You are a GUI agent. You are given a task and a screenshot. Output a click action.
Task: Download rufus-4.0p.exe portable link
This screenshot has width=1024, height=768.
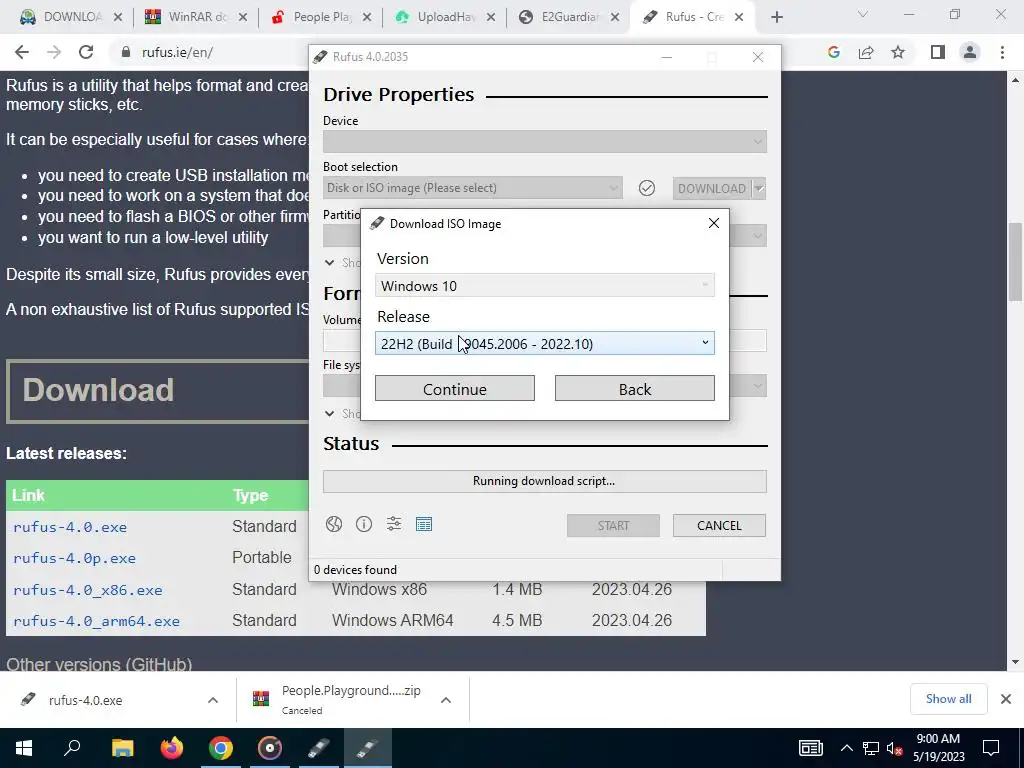tap(74, 558)
